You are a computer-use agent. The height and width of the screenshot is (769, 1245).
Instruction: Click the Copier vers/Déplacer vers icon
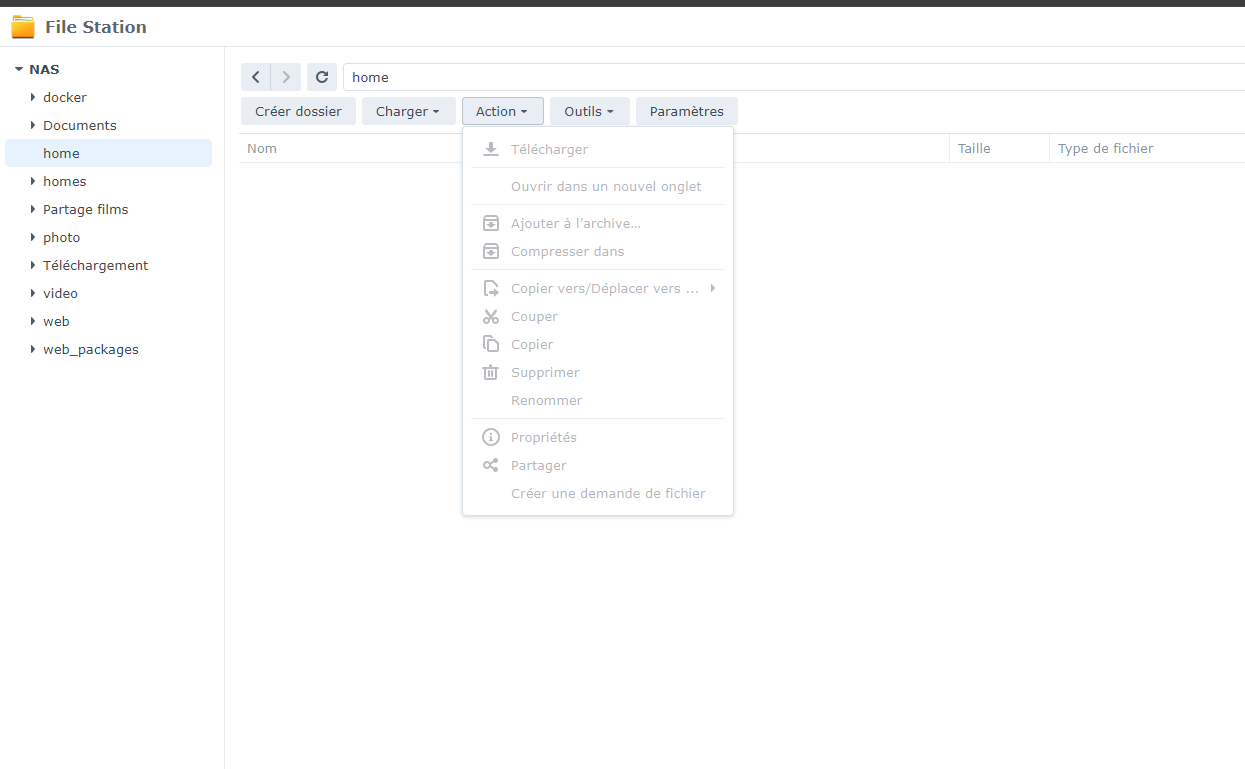pos(491,288)
